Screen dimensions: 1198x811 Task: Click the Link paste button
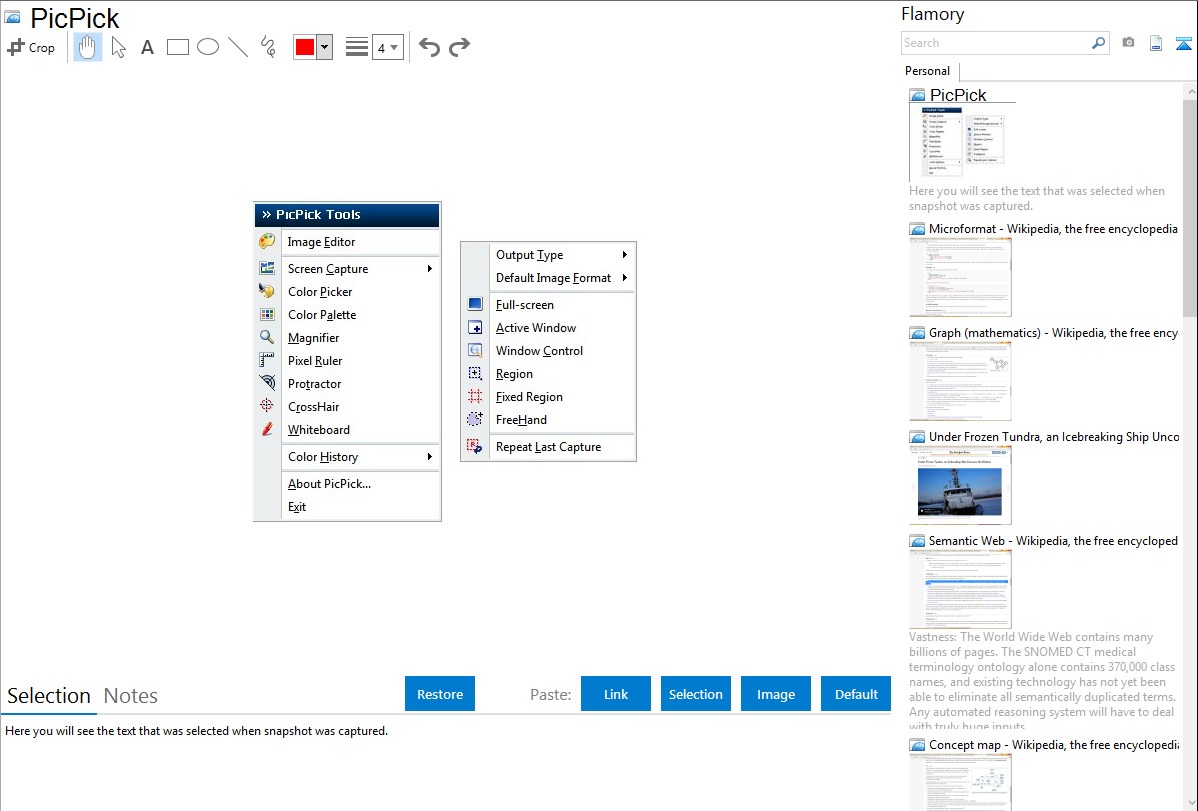616,694
